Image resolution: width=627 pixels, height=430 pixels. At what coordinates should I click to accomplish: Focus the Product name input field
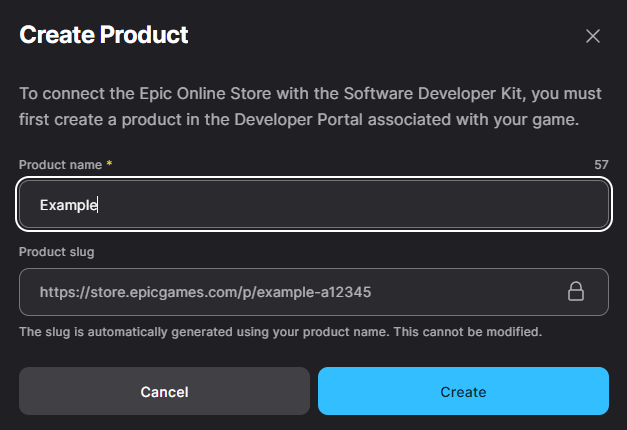coord(313,205)
